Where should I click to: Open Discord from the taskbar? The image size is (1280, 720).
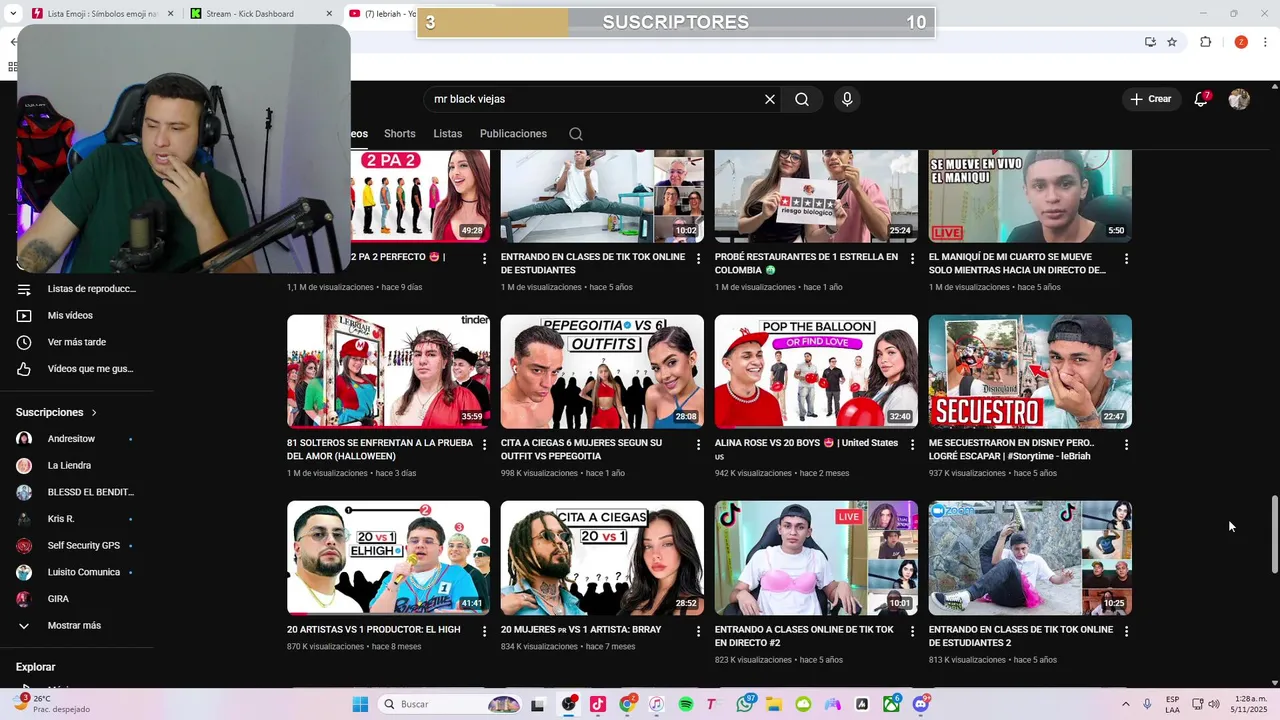click(921, 704)
